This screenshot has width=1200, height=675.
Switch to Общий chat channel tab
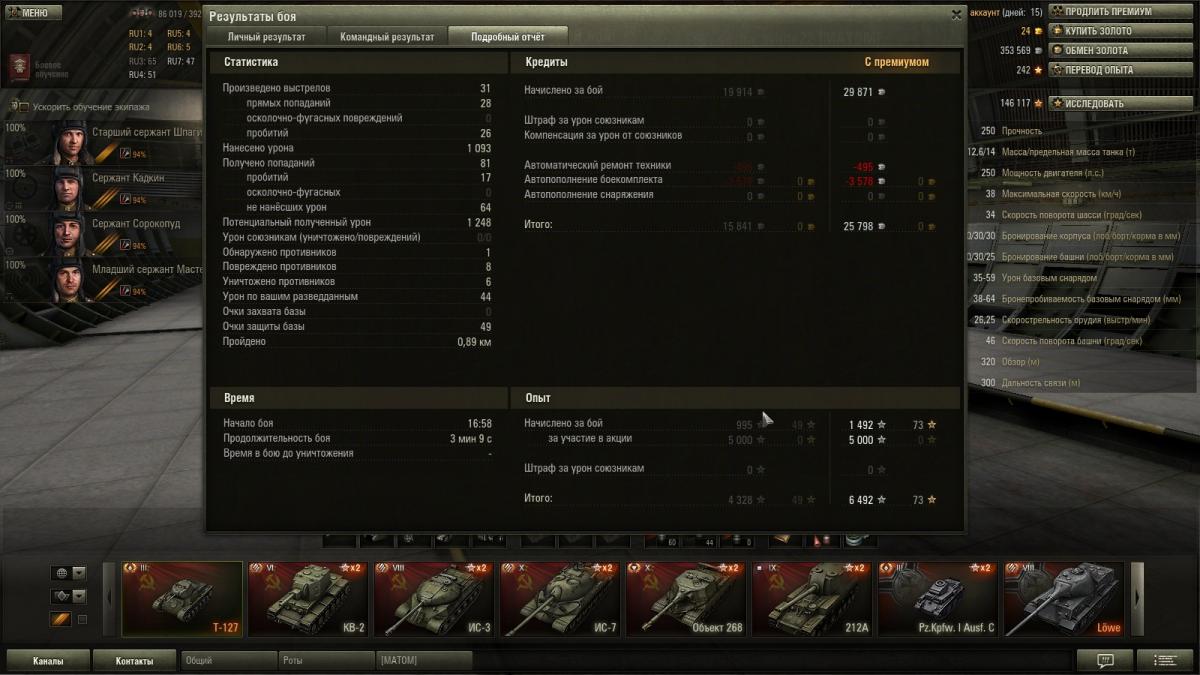[228, 661]
